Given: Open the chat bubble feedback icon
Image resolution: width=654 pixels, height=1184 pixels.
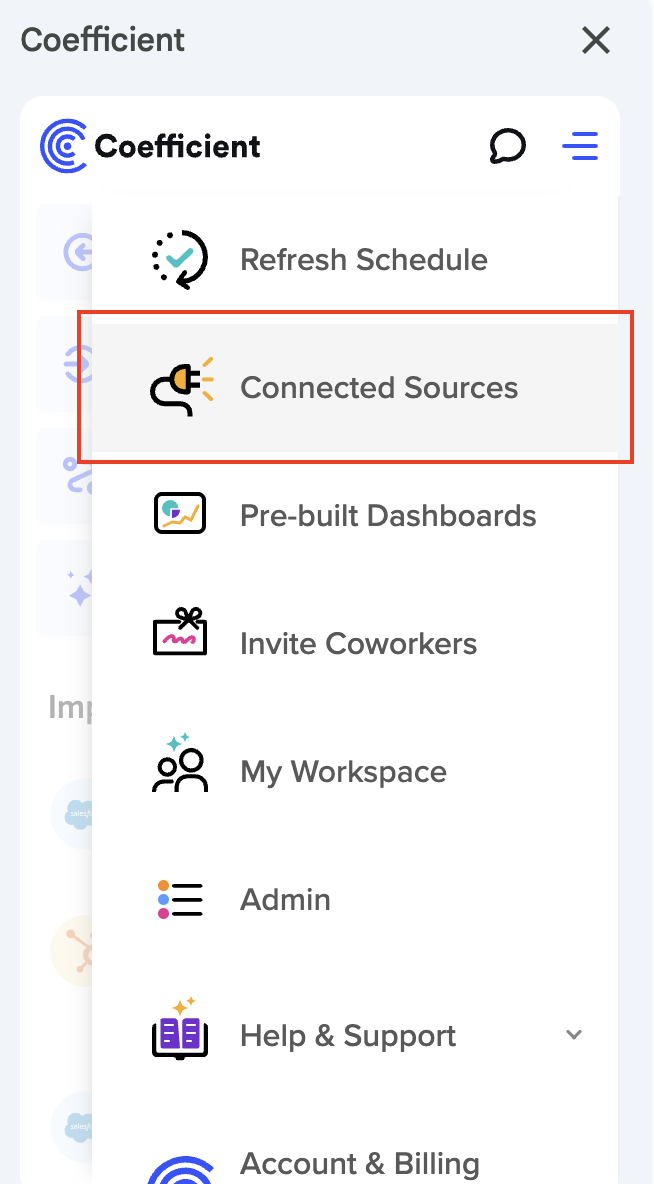Looking at the screenshot, I should (x=508, y=146).
